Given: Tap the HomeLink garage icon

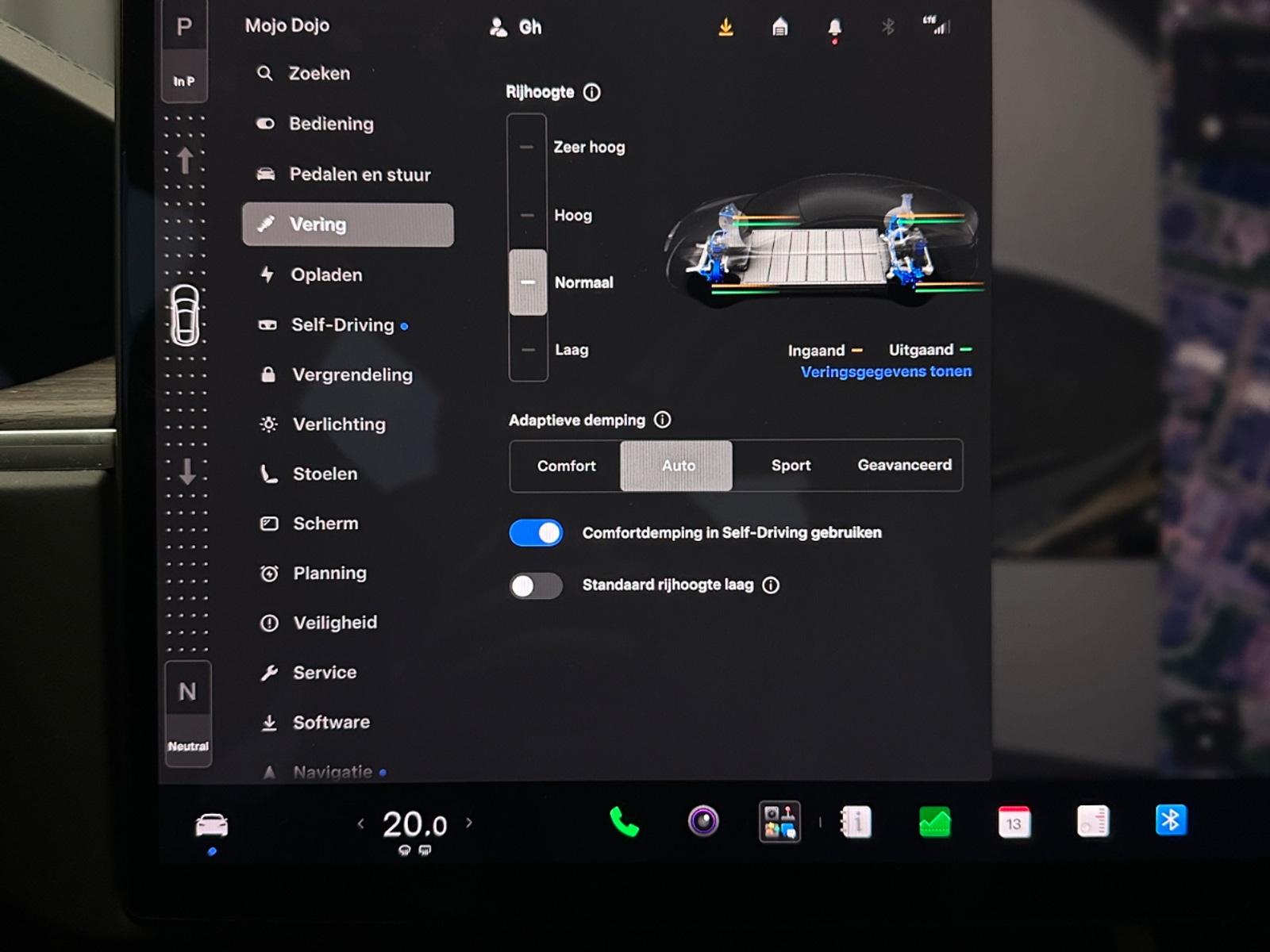Looking at the screenshot, I should (780, 28).
